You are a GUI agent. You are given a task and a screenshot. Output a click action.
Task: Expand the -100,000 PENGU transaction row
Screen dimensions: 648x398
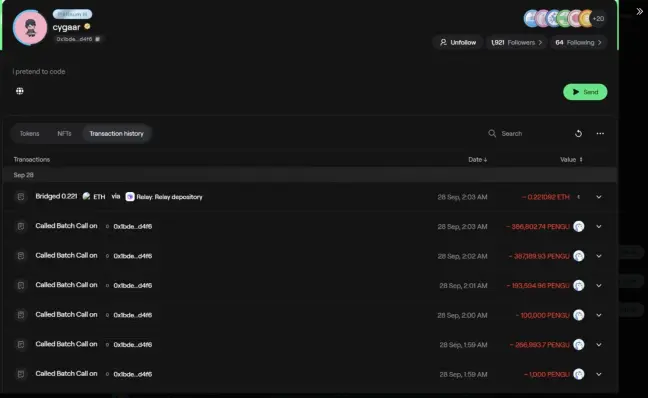[x=598, y=315]
